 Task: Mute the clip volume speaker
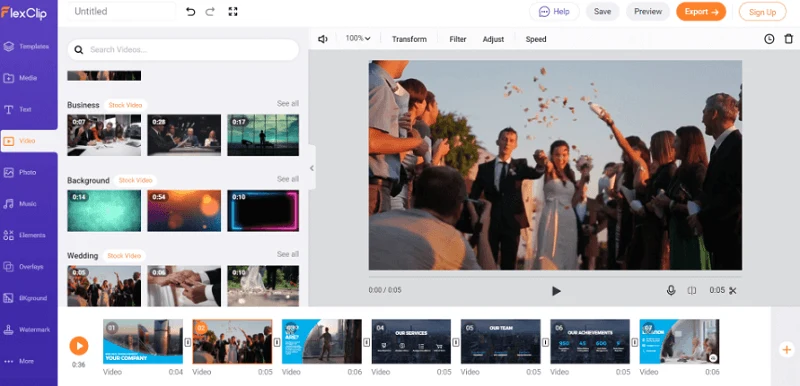[x=322, y=39]
